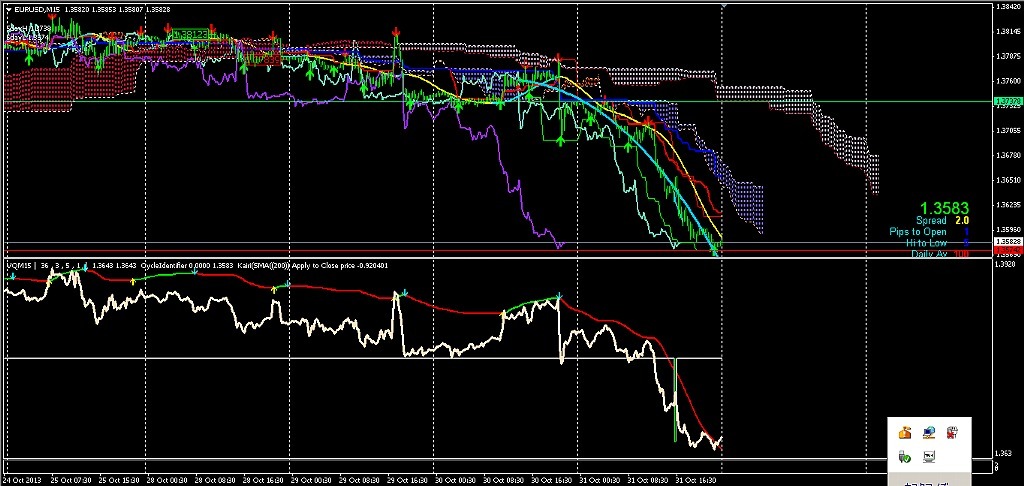Image resolution: width=1024 pixels, height=486 pixels.
Task: Click the 1.363 indicator scale label
Action: (x=1004, y=453)
